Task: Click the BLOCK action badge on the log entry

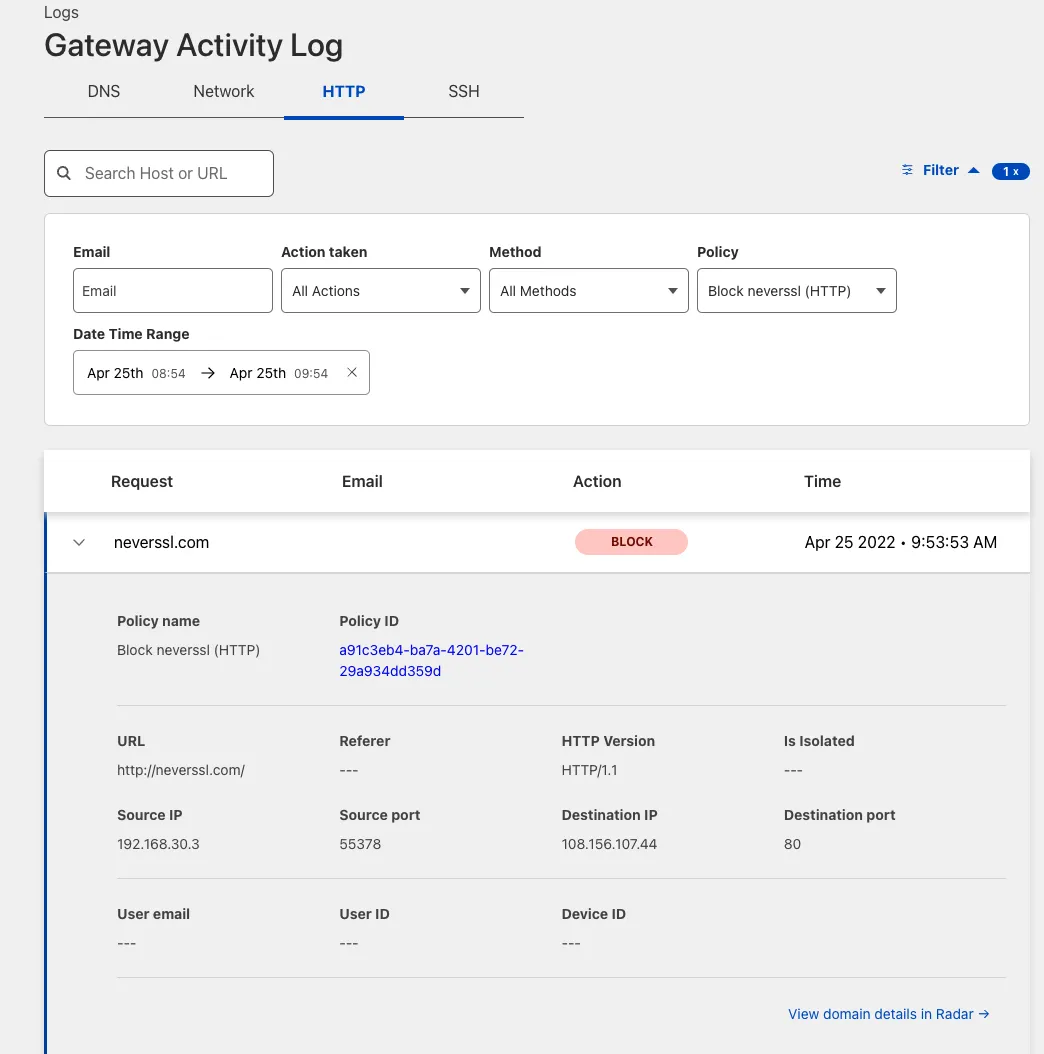Action: [x=631, y=541]
